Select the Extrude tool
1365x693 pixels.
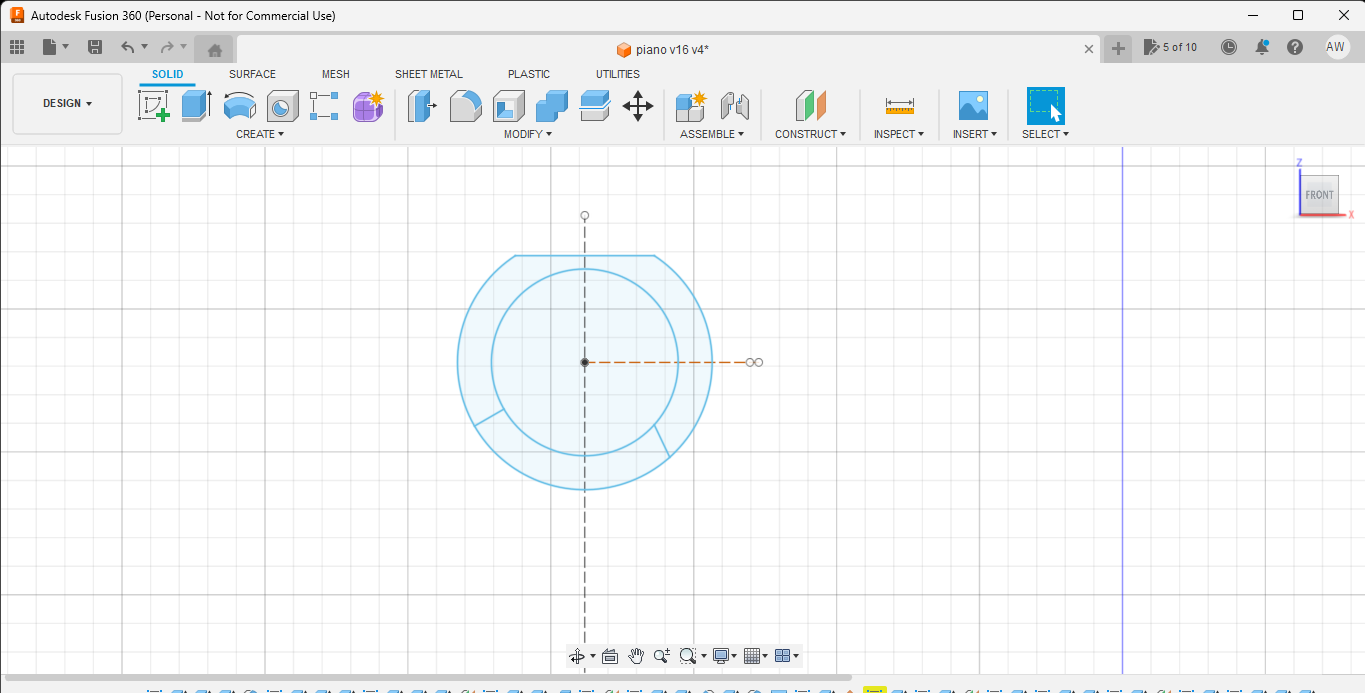click(196, 105)
